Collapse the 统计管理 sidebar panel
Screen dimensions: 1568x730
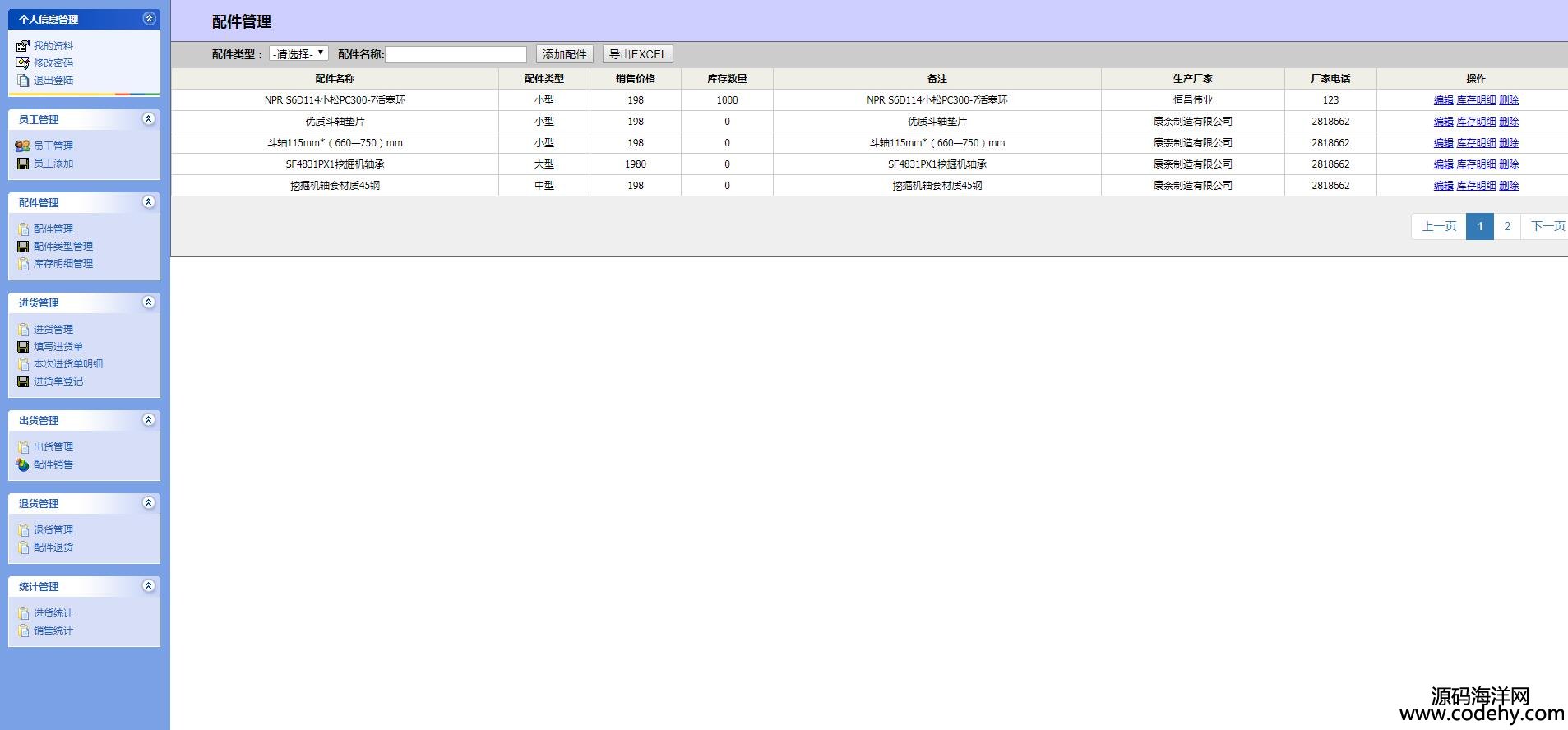149,586
